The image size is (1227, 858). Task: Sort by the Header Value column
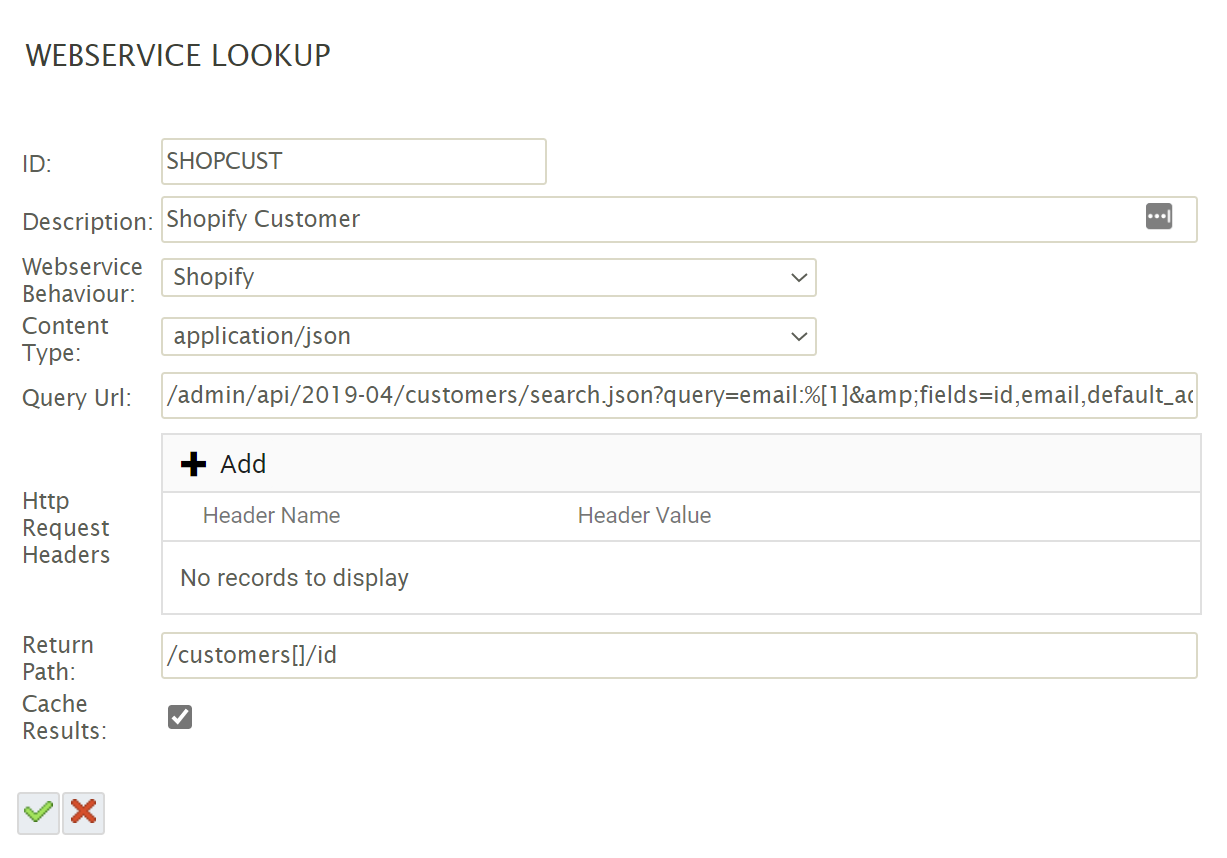tap(644, 516)
